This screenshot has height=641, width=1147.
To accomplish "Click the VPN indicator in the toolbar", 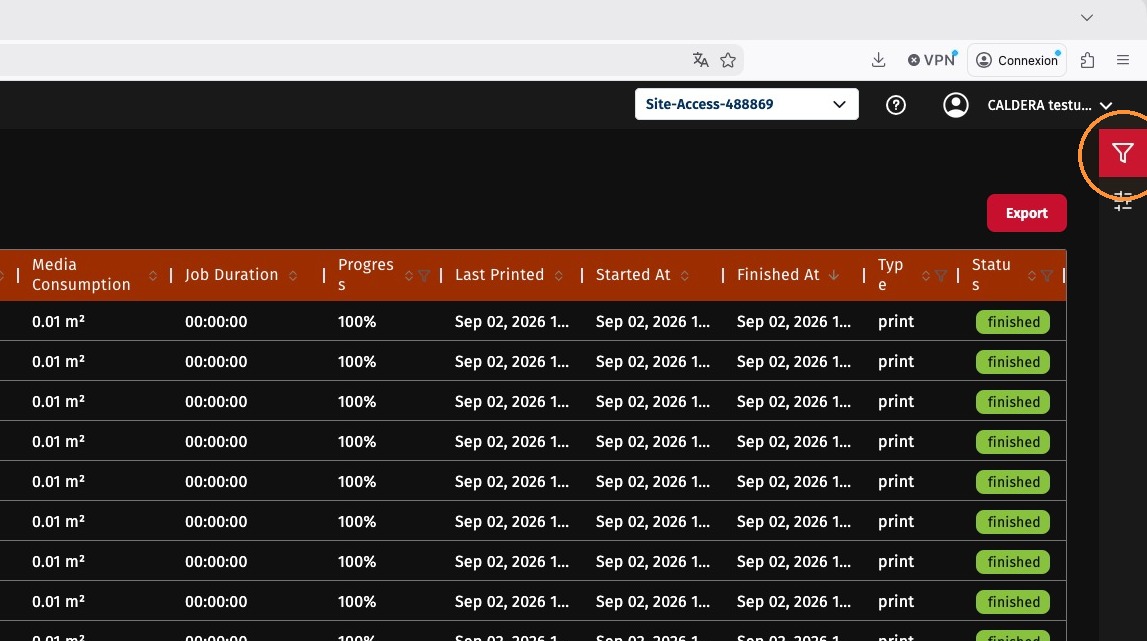I will [932, 60].
